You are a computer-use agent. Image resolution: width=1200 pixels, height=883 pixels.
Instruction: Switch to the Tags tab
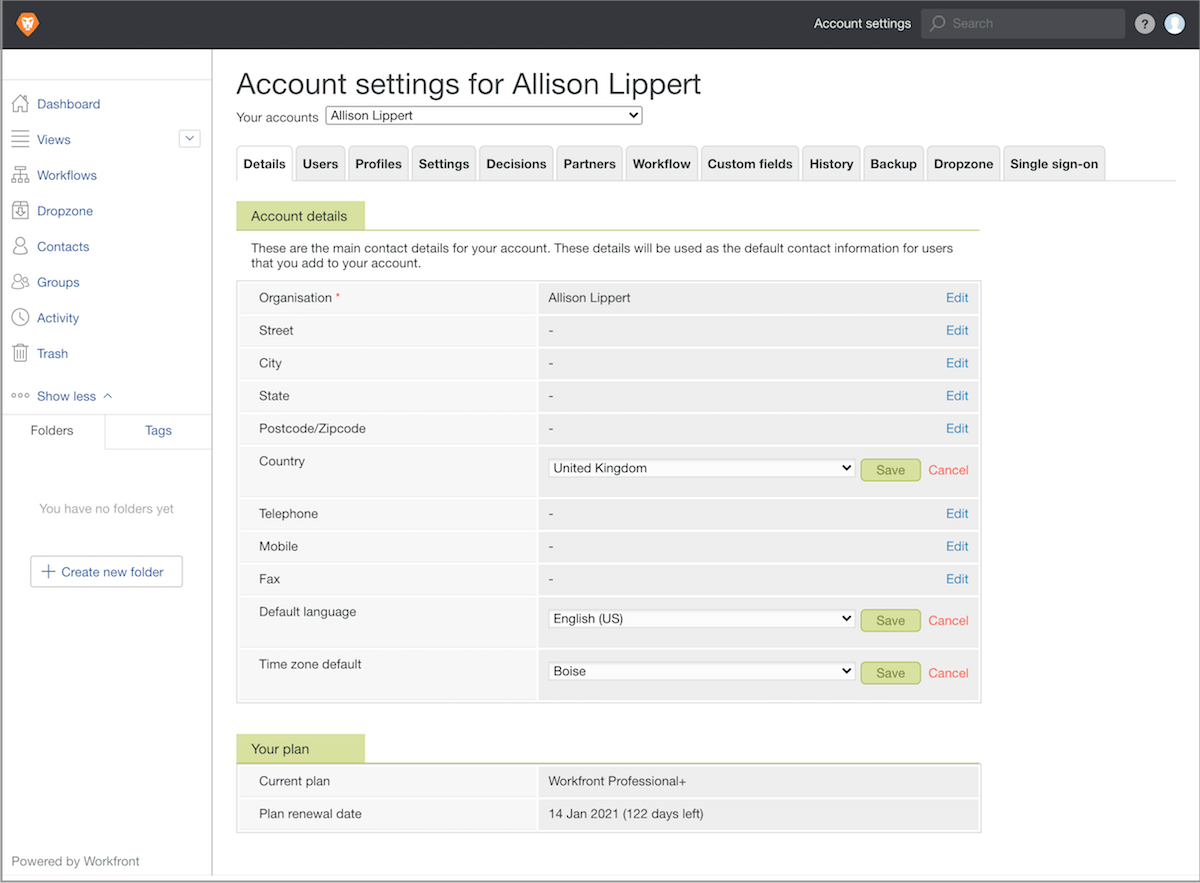[158, 430]
